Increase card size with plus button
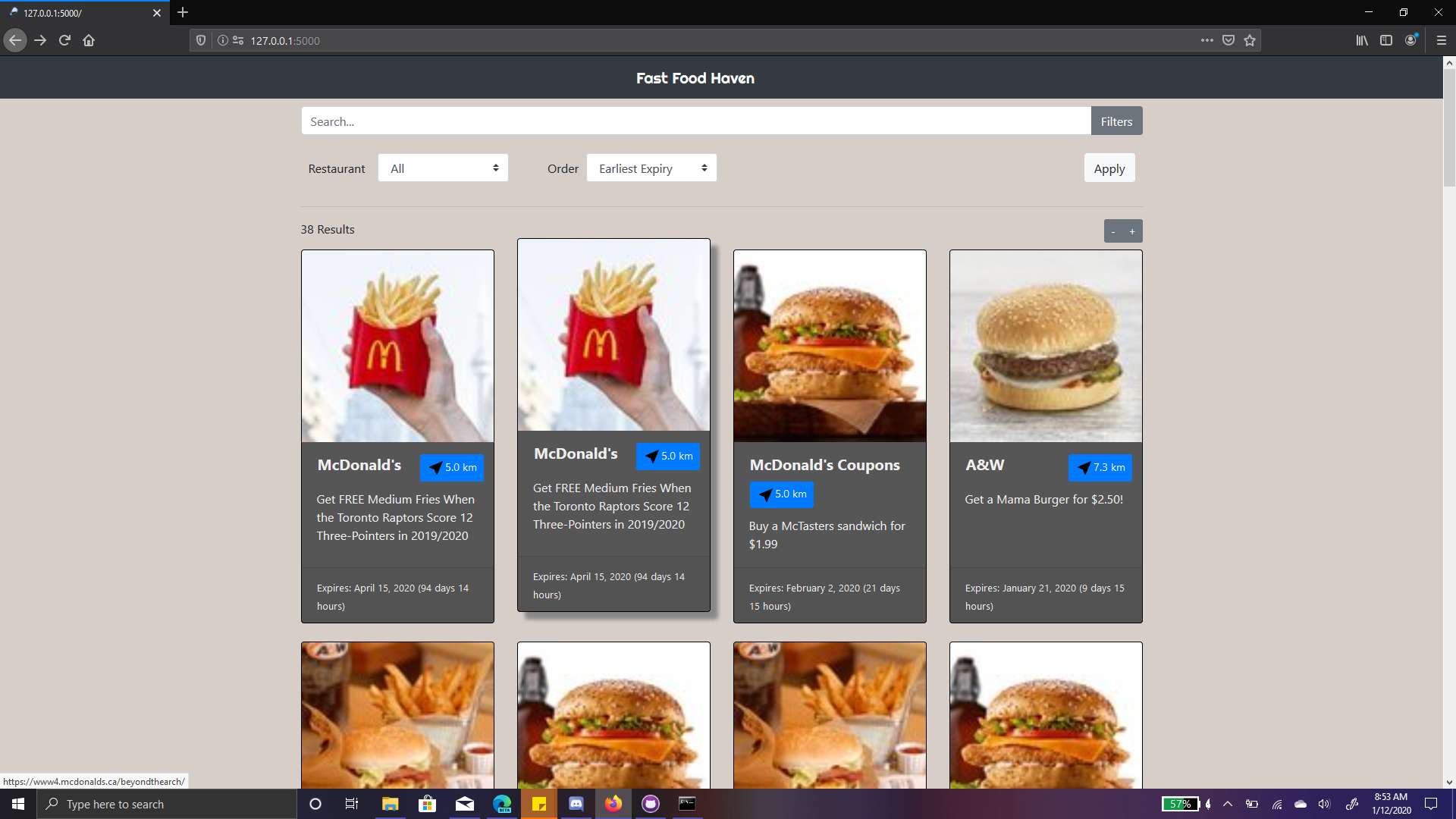Screen dimensions: 1456x819 click(x=1132, y=231)
